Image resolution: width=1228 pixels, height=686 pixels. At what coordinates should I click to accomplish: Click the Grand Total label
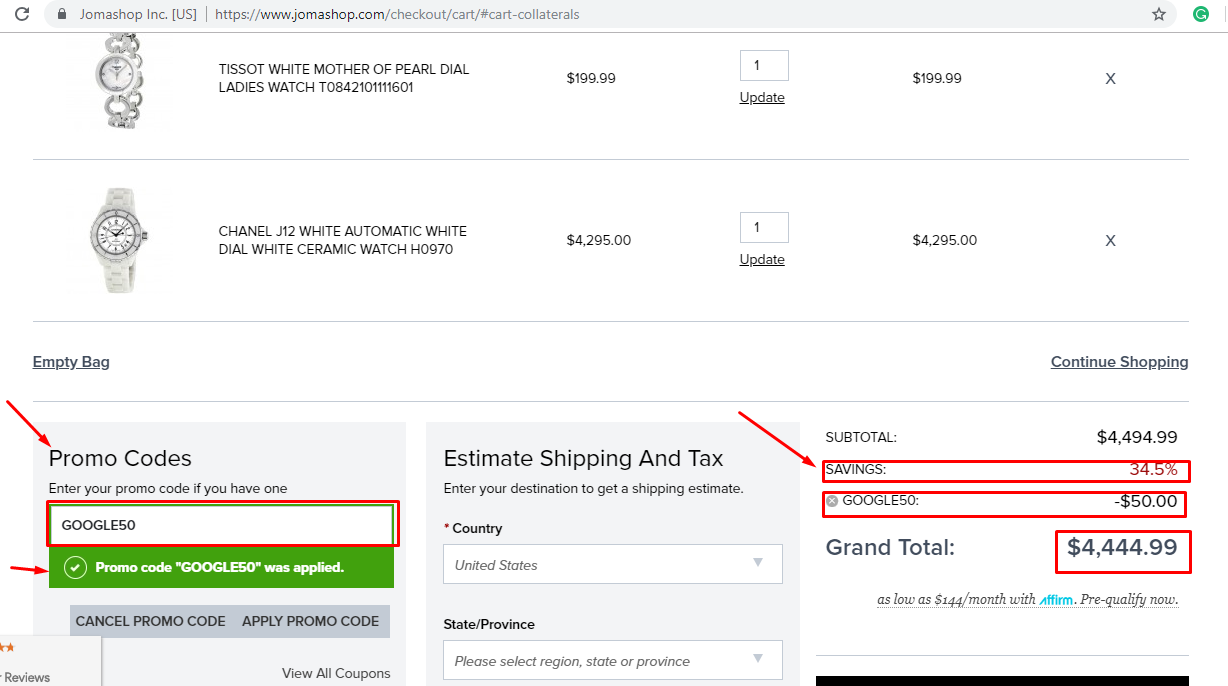pos(890,548)
